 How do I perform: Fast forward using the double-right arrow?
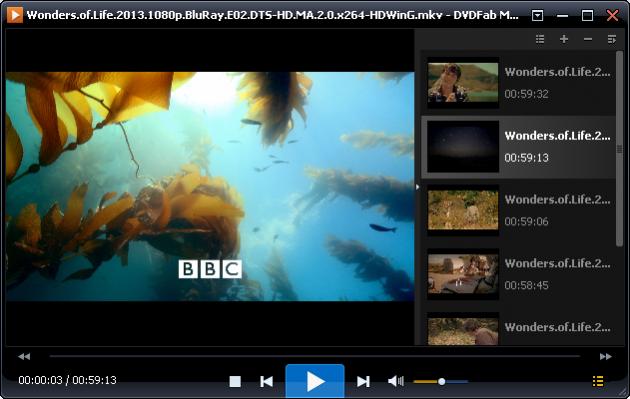(x=605, y=356)
